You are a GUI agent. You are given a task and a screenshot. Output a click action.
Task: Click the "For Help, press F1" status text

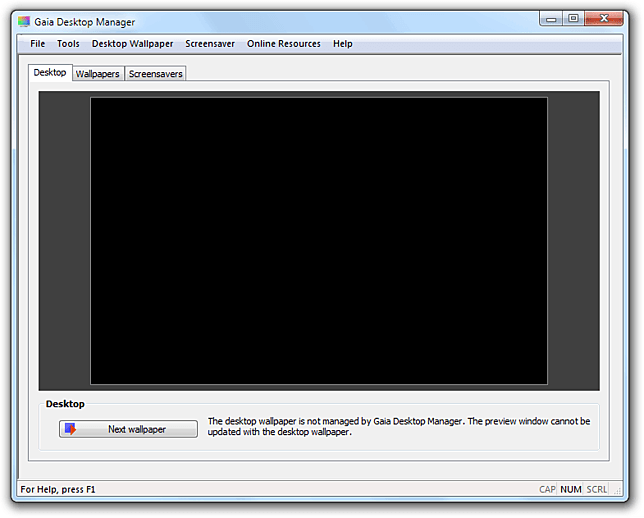pos(58,490)
